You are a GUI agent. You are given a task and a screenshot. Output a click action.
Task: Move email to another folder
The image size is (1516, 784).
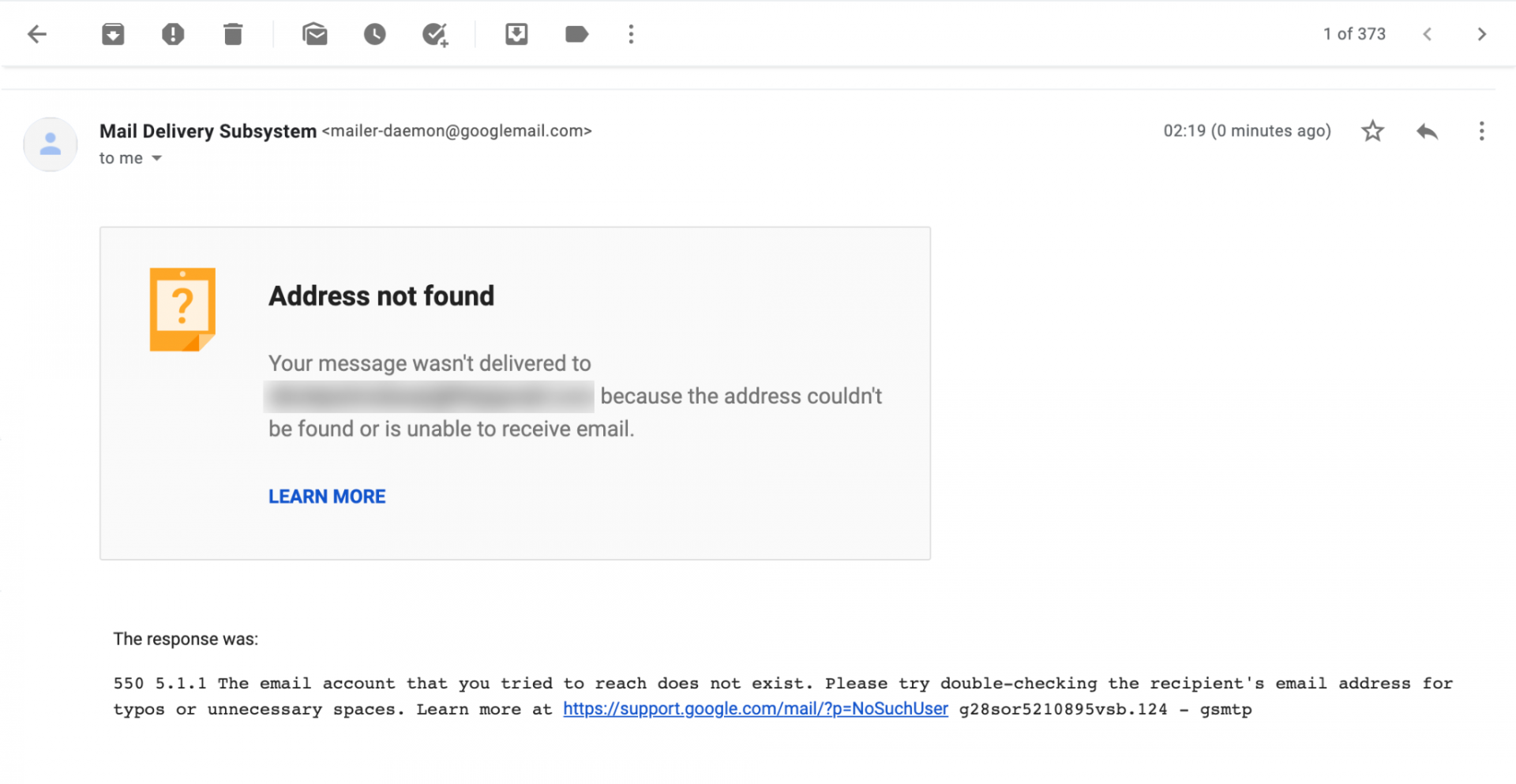pos(516,34)
